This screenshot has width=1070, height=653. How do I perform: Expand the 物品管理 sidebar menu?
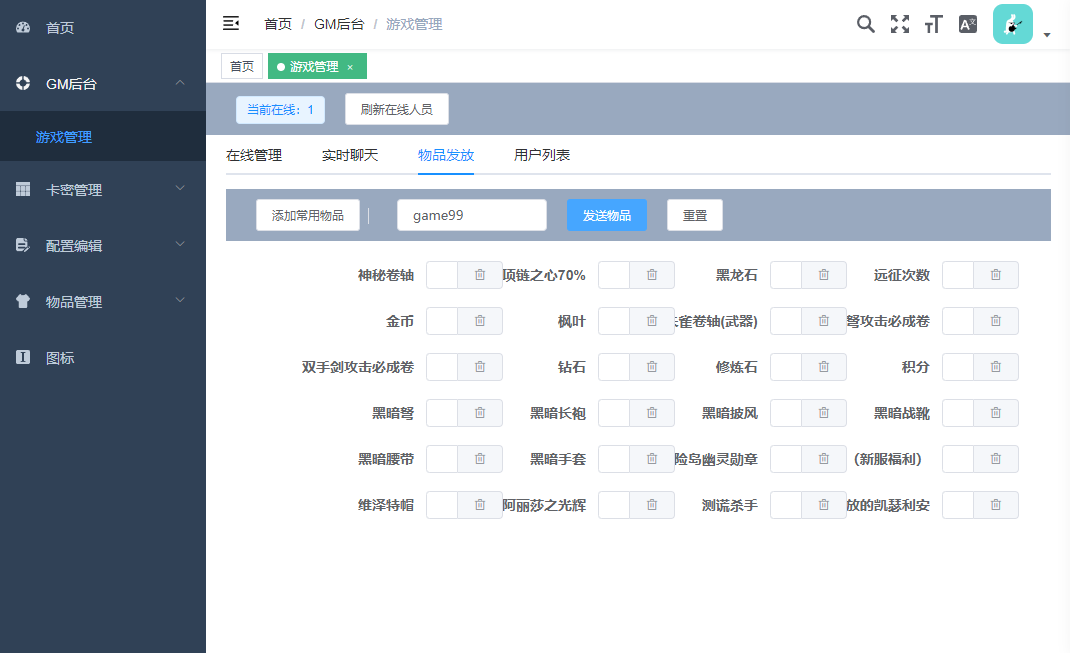pyautogui.click(x=103, y=301)
